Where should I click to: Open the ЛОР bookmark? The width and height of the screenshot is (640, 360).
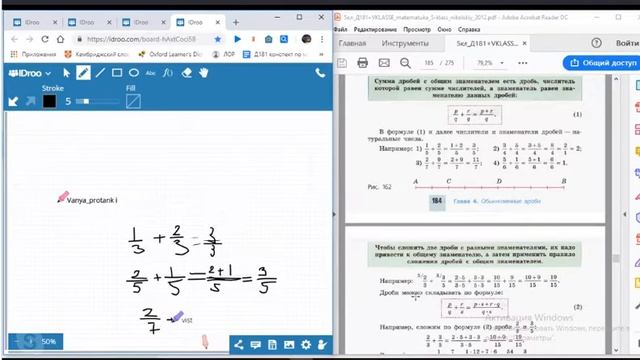tap(224, 54)
